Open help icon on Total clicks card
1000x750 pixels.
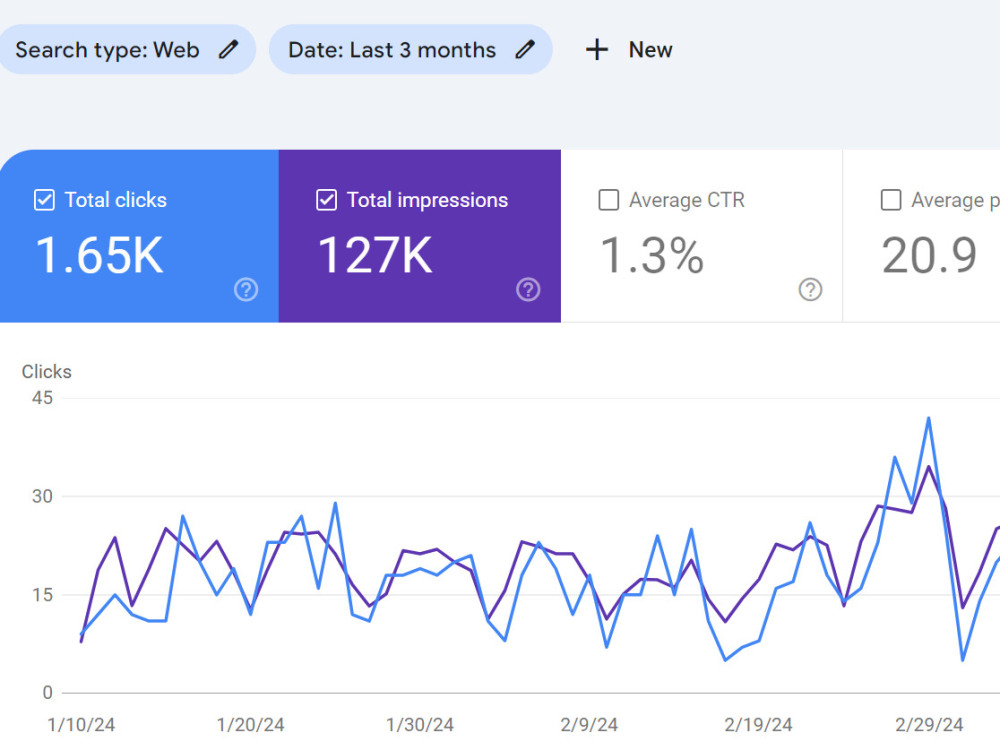click(246, 290)
